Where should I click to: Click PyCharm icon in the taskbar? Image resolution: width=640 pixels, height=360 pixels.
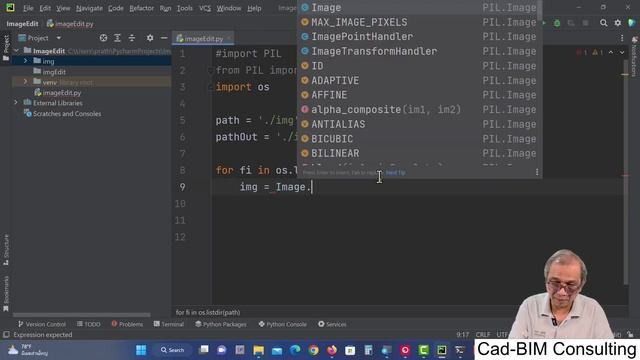point(442,350)
